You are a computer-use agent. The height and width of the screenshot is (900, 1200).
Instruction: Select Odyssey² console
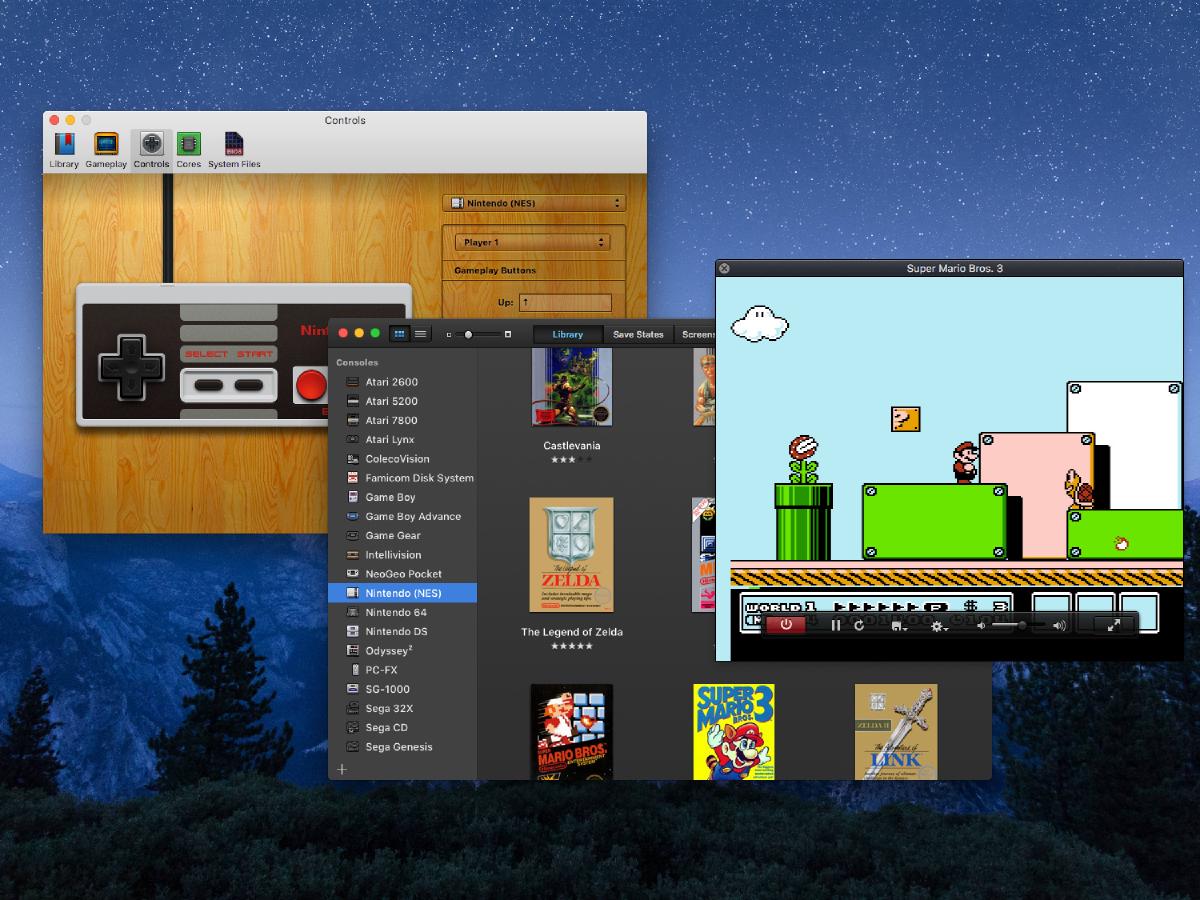[x=403, y=651]
